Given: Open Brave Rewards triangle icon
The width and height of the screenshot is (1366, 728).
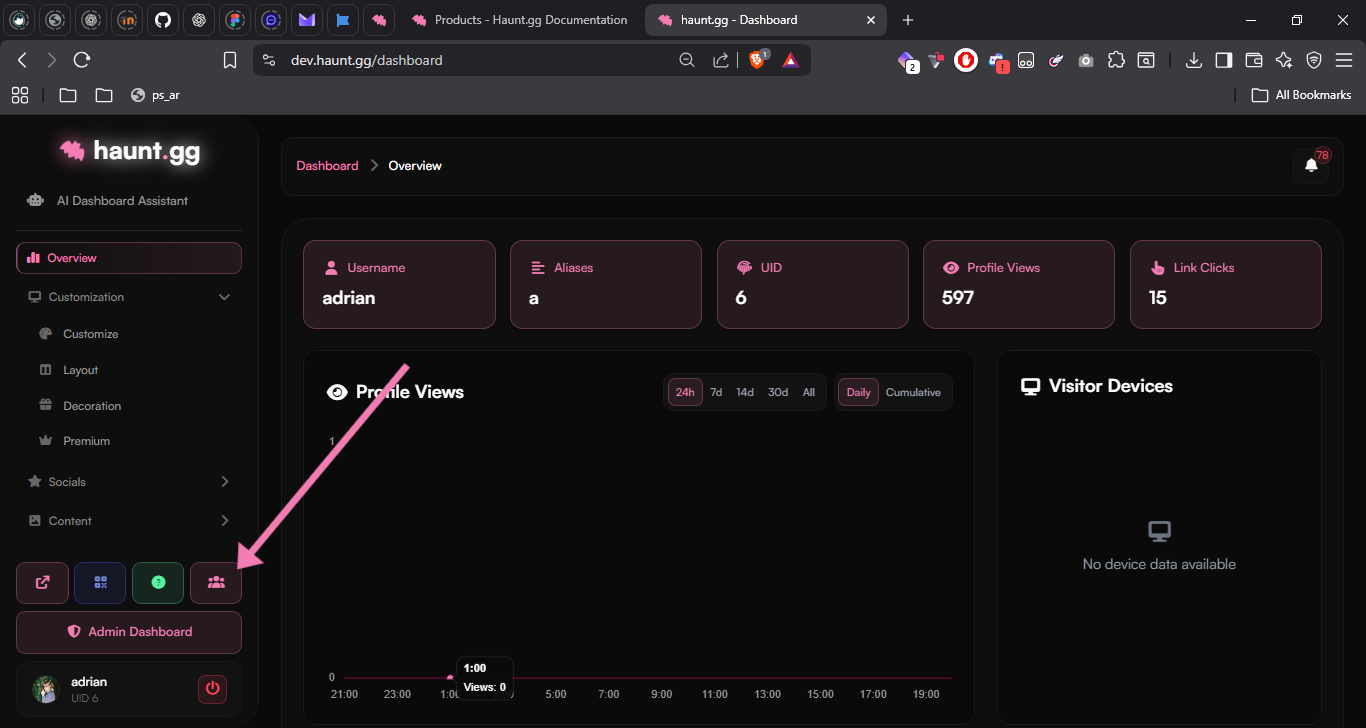Looking at the screenshot, I should 790,60.
